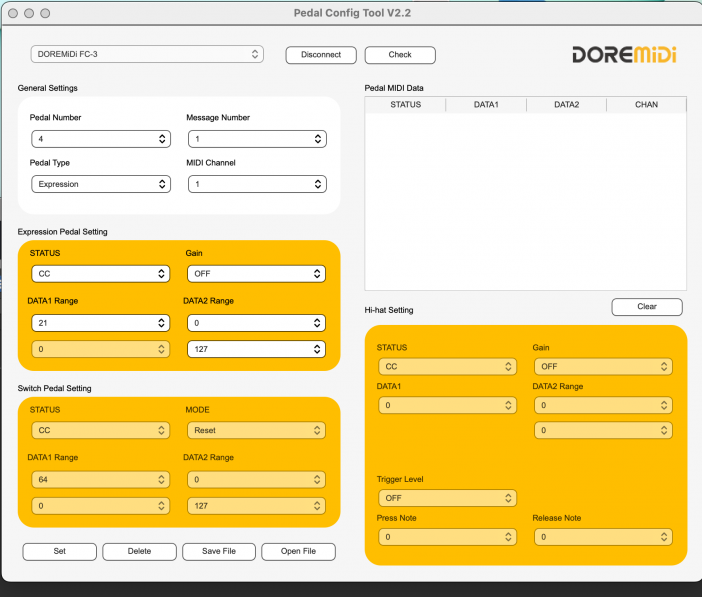
Task: Click the Save File button
Action: pos(219,551)
